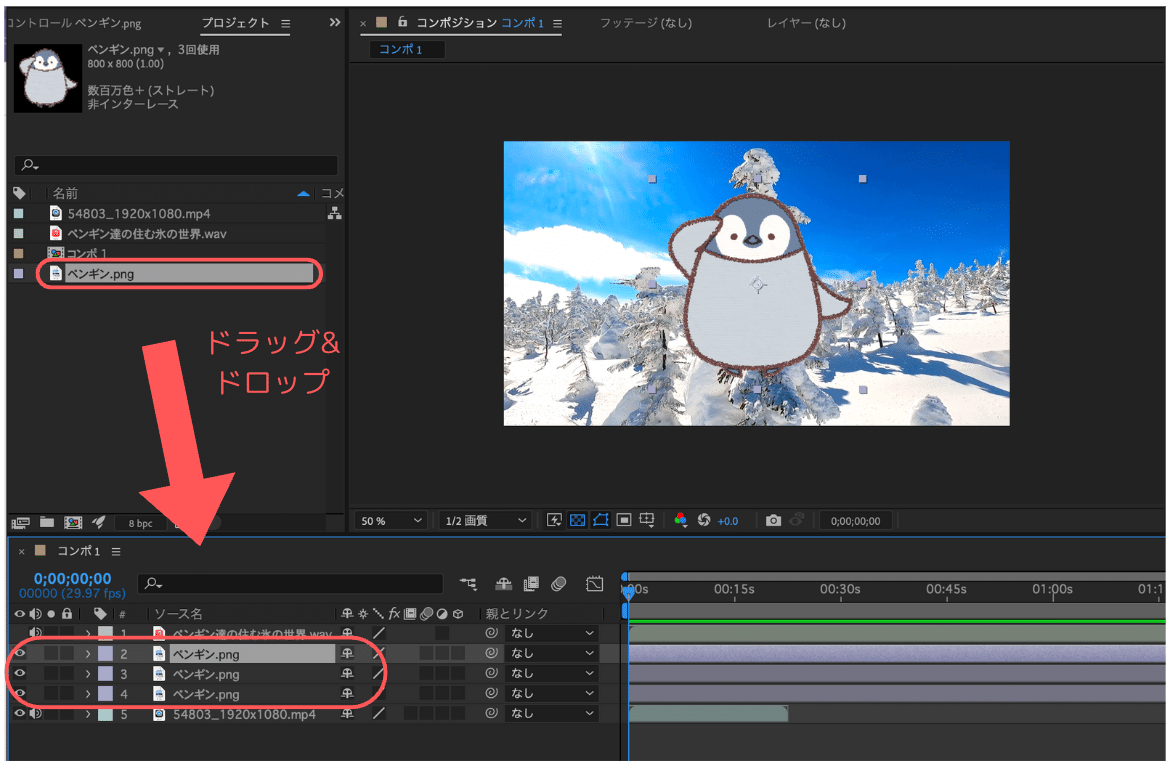Open the RGB channel display menu

[x=681, y=521]
